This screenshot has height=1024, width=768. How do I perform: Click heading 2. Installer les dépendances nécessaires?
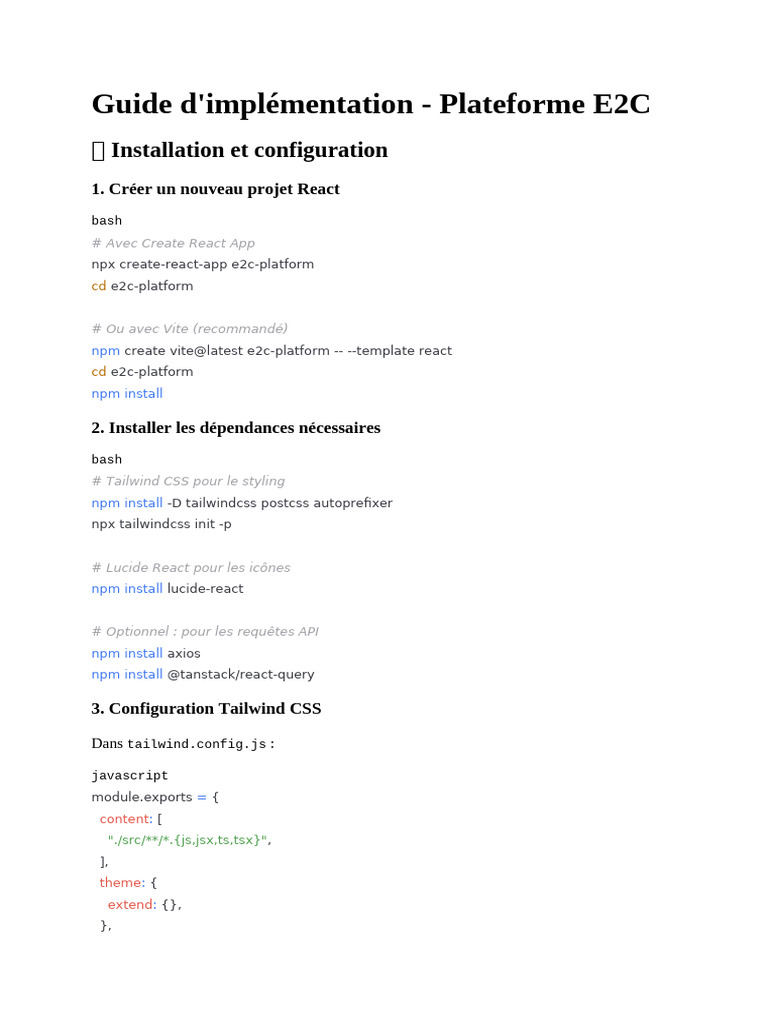(236, 428)
